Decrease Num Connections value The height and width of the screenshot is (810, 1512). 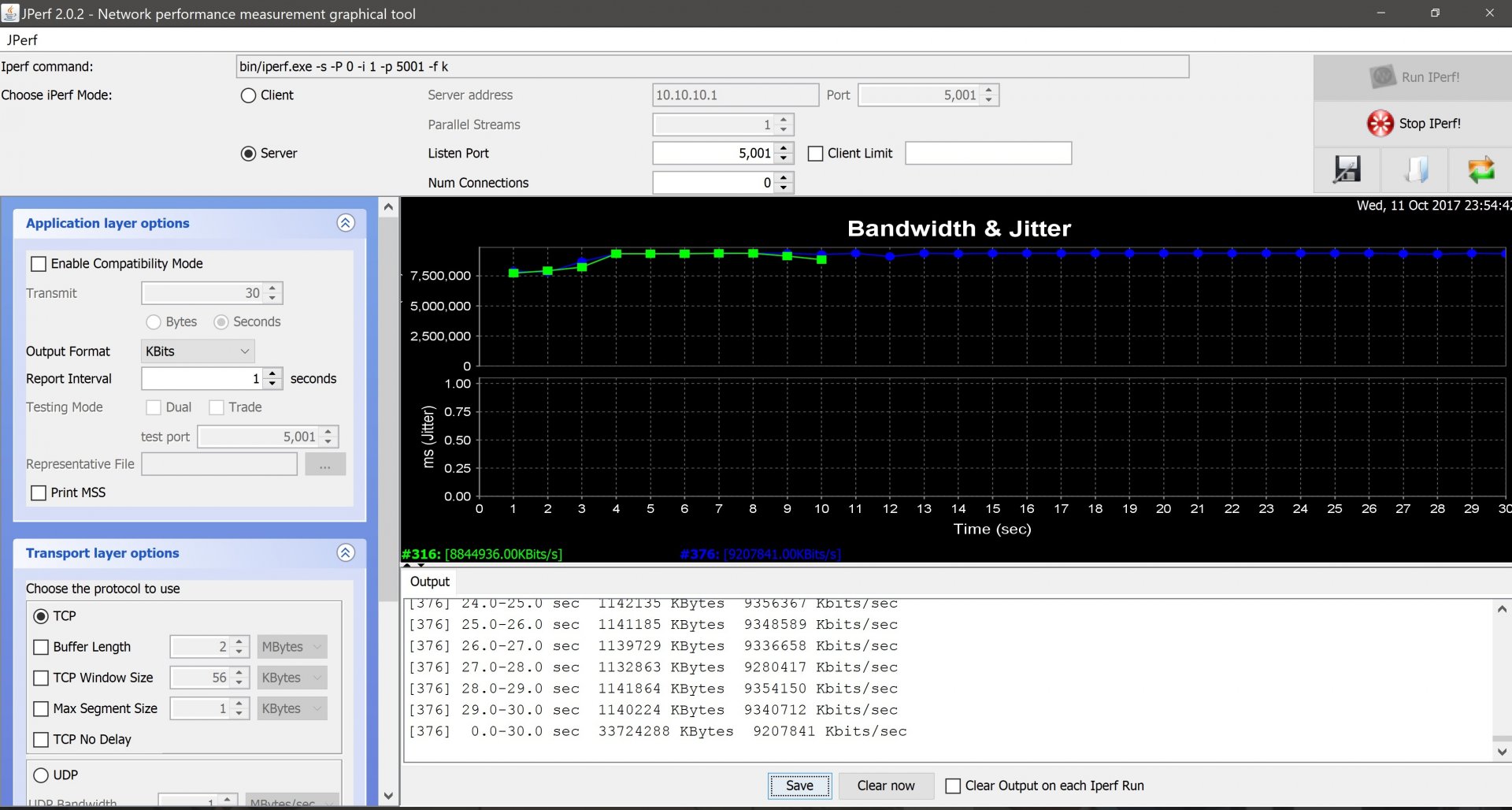(x=784, y=188)
